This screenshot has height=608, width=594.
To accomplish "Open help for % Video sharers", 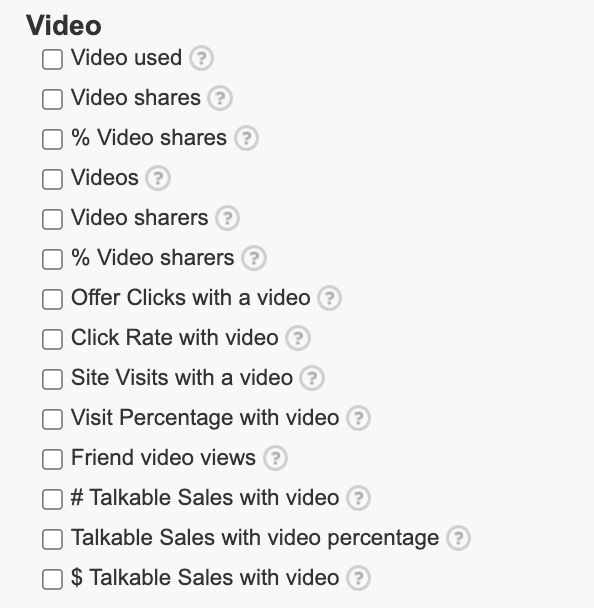I will [254, 258].
